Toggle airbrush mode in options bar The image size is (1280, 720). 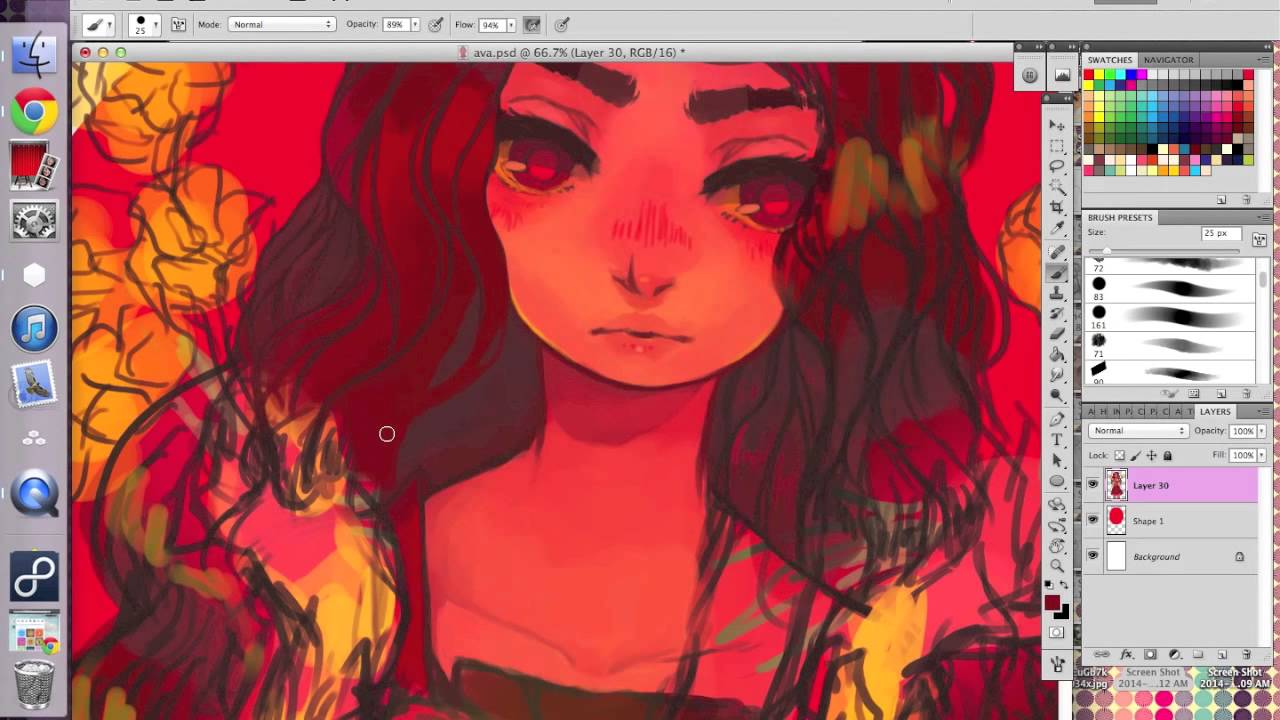pos(532,24)
